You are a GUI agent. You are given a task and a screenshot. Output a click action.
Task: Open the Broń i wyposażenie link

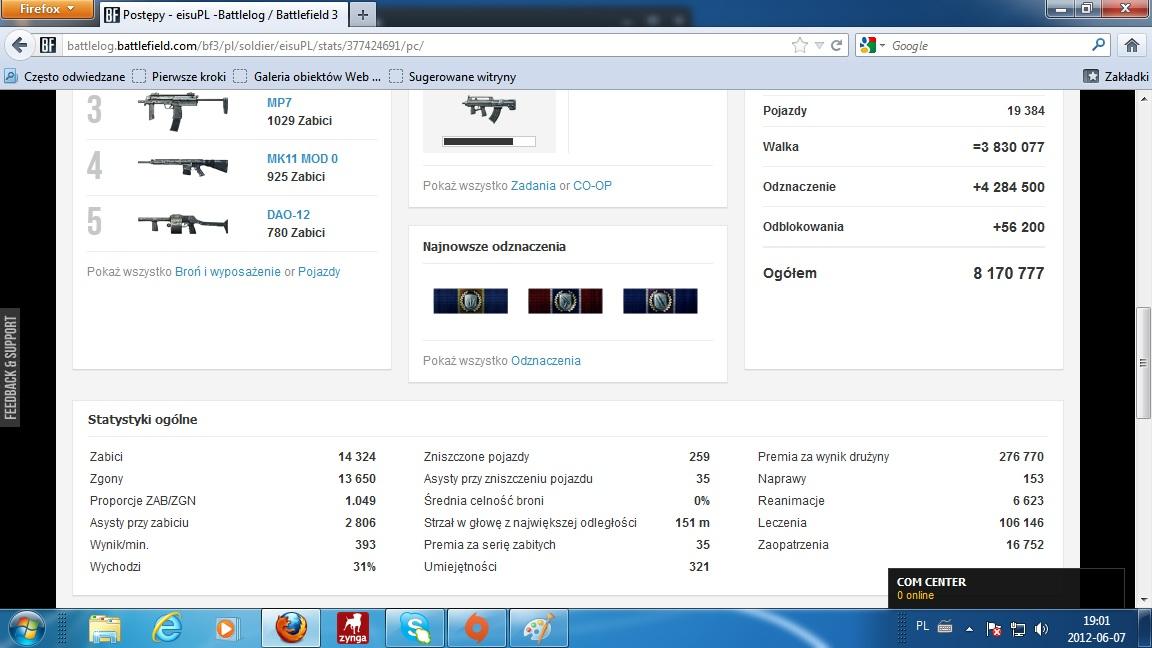point(228,272)
